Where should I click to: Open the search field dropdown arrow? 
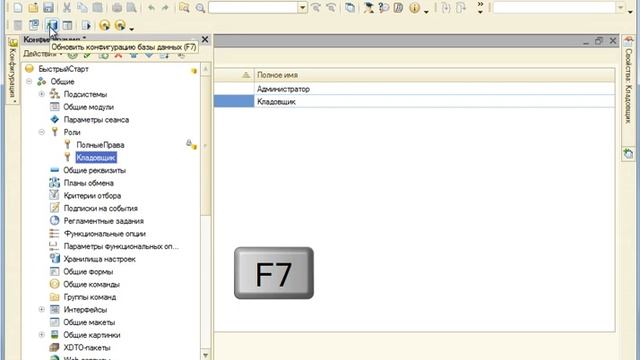pyautogui.click(x=302, y=7)
